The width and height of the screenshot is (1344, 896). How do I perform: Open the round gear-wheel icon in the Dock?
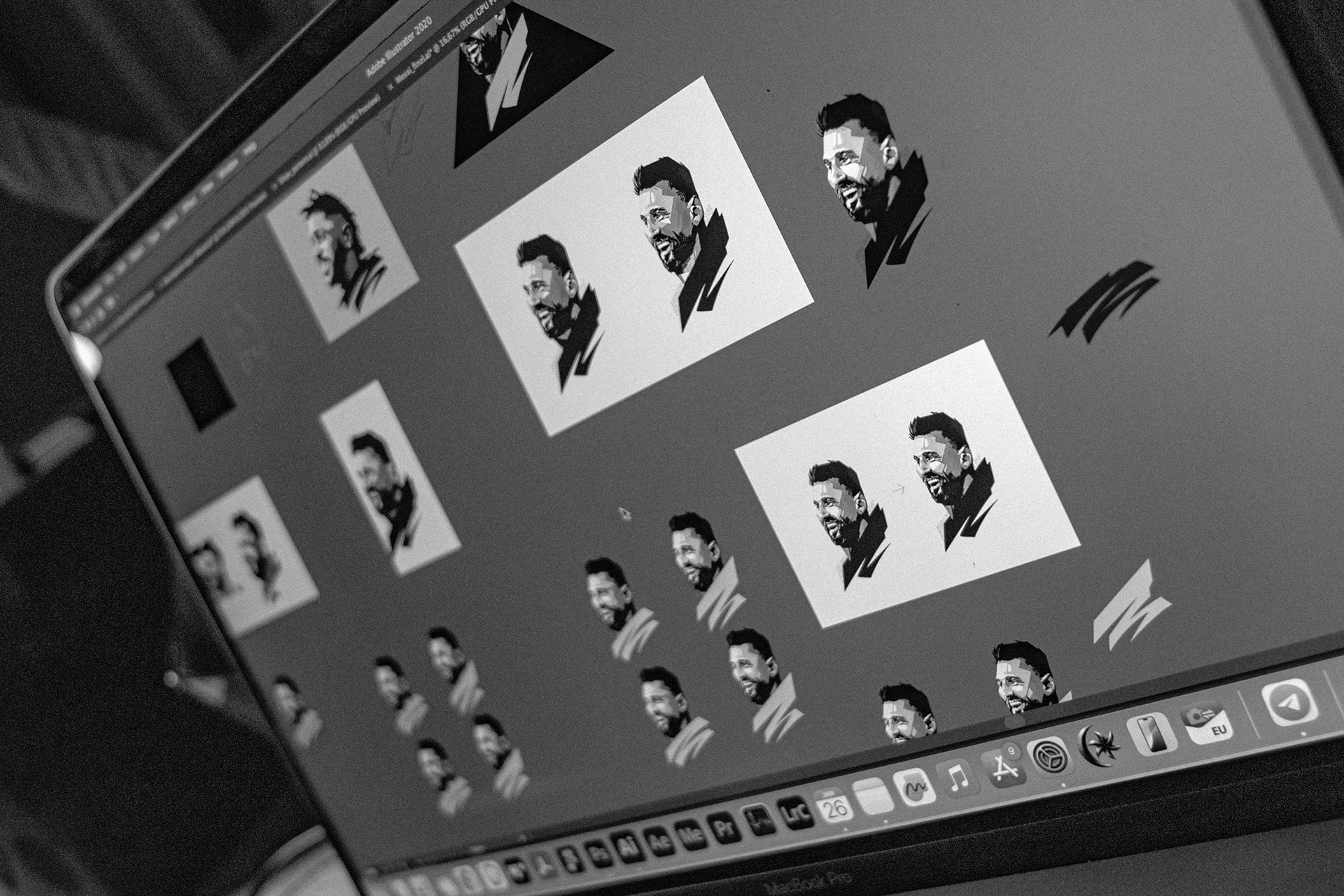tap(1051, 756)
